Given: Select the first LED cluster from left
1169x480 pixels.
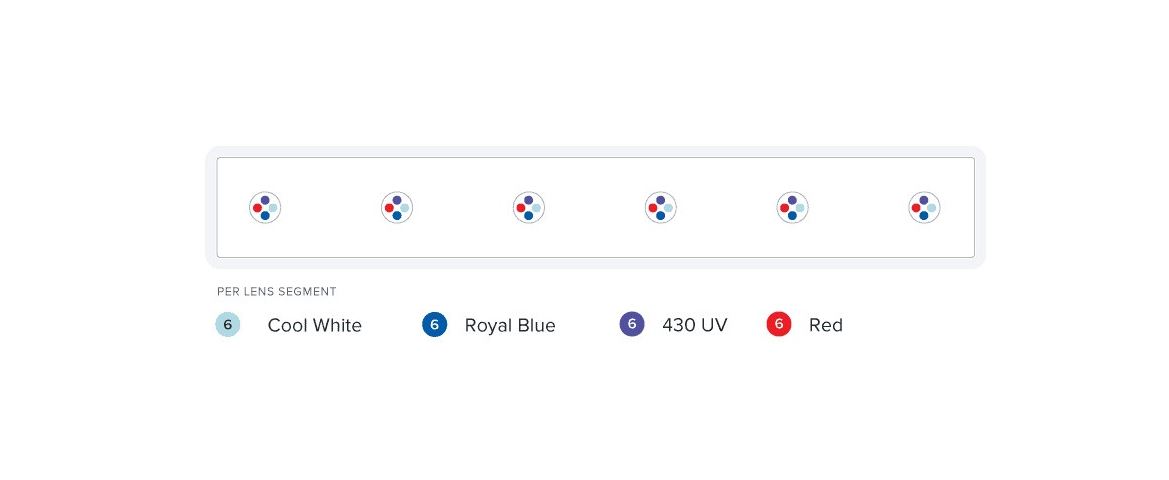Looking at the screenshot, I should tap(265, 207).
